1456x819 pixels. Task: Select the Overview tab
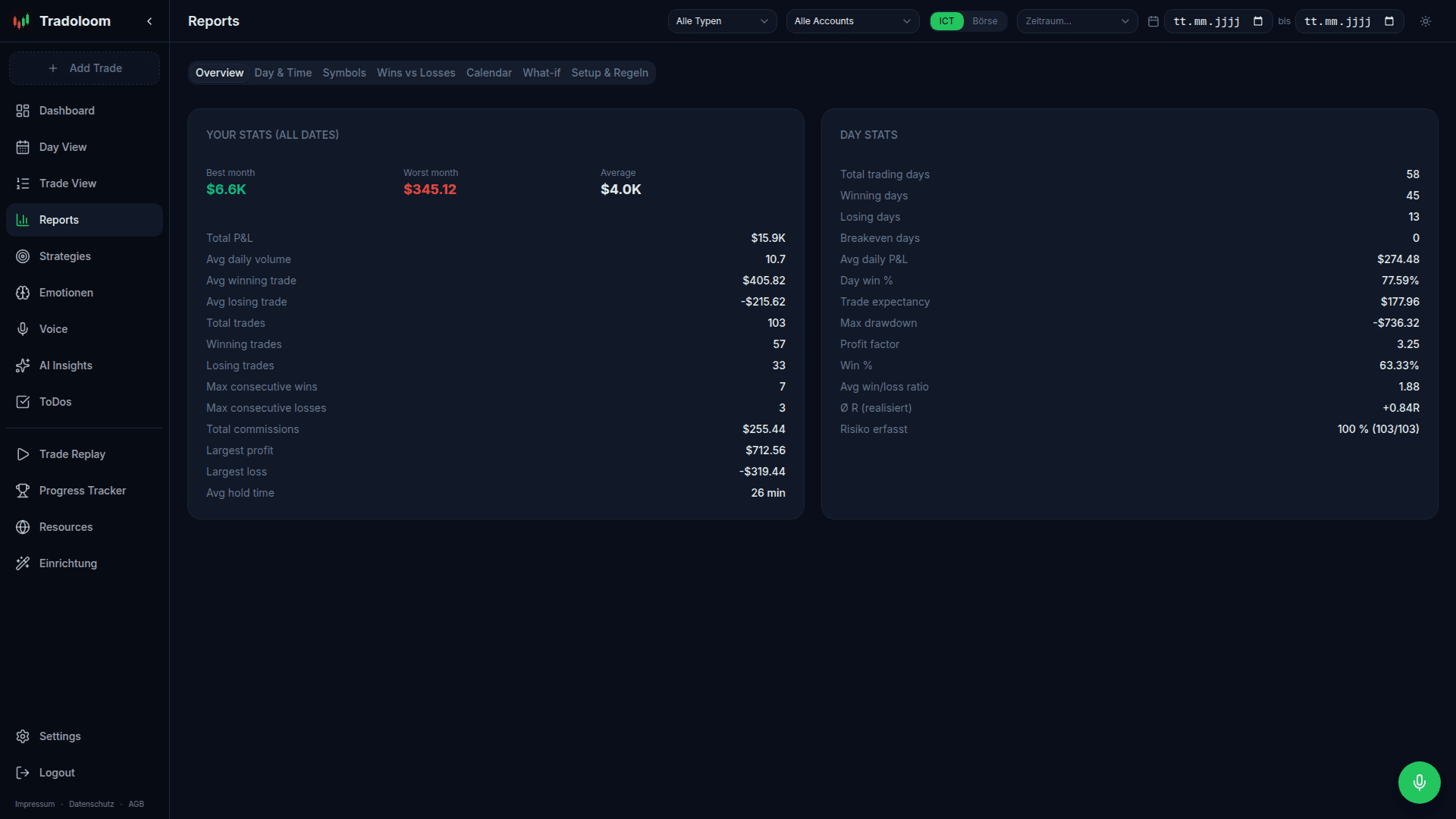pyautogui.click(x=219, y=73)
